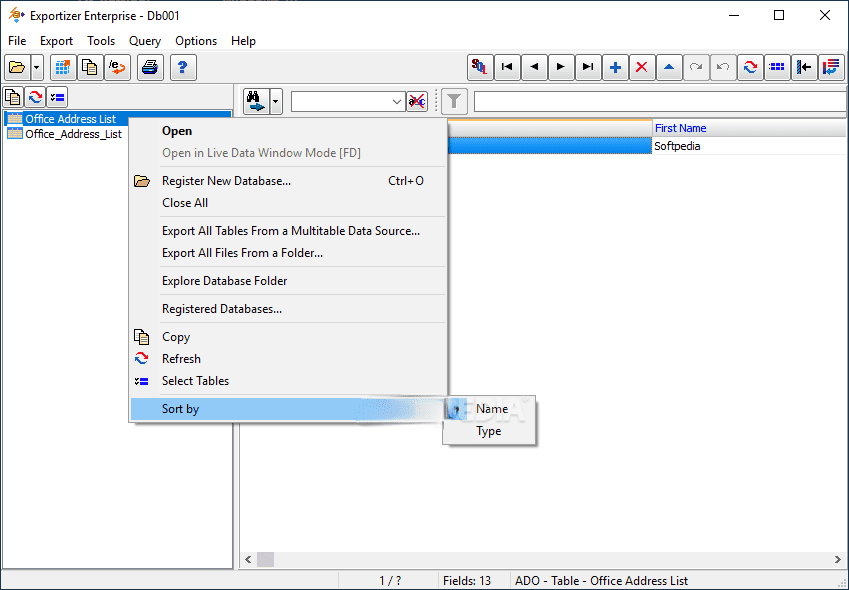Click the blue question mark help icon

183,68
